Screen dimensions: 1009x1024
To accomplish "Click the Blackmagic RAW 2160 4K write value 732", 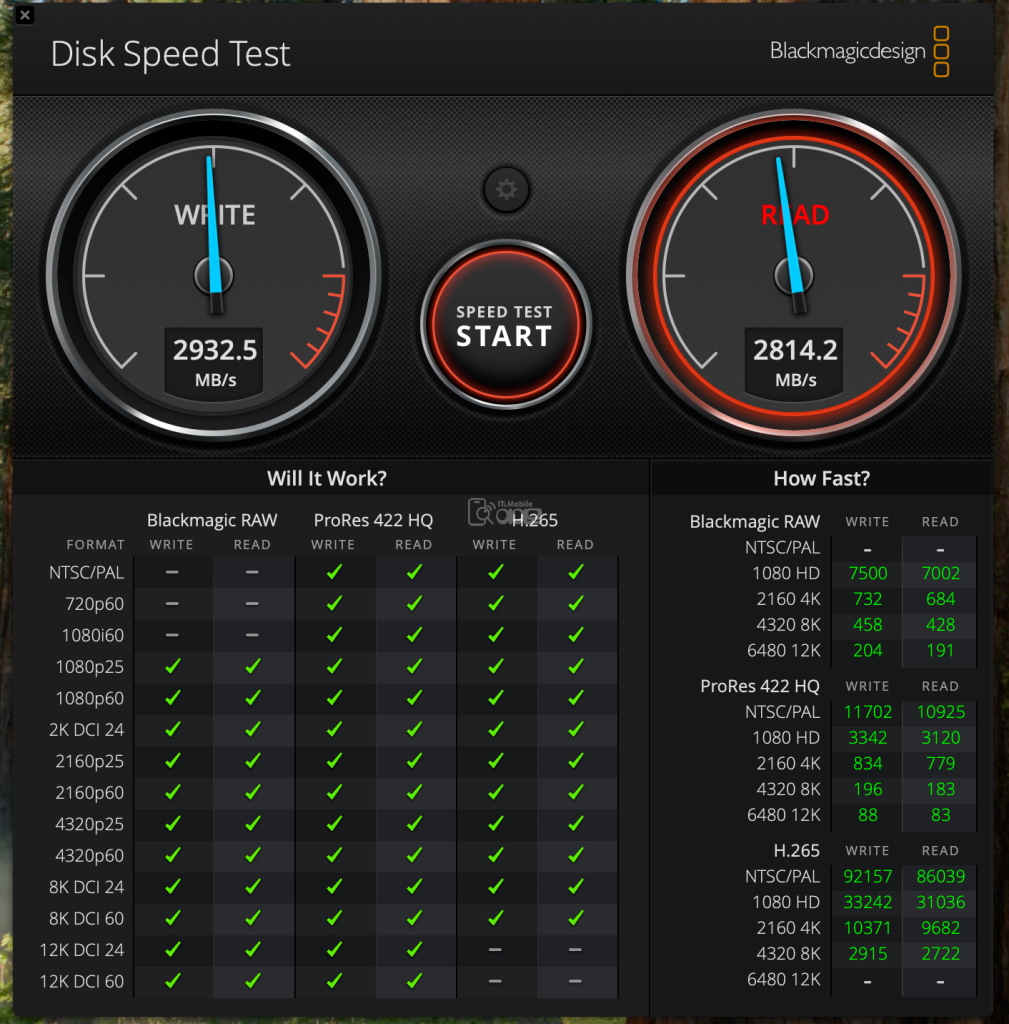I will pyautogui.click(x=867, y=599).
